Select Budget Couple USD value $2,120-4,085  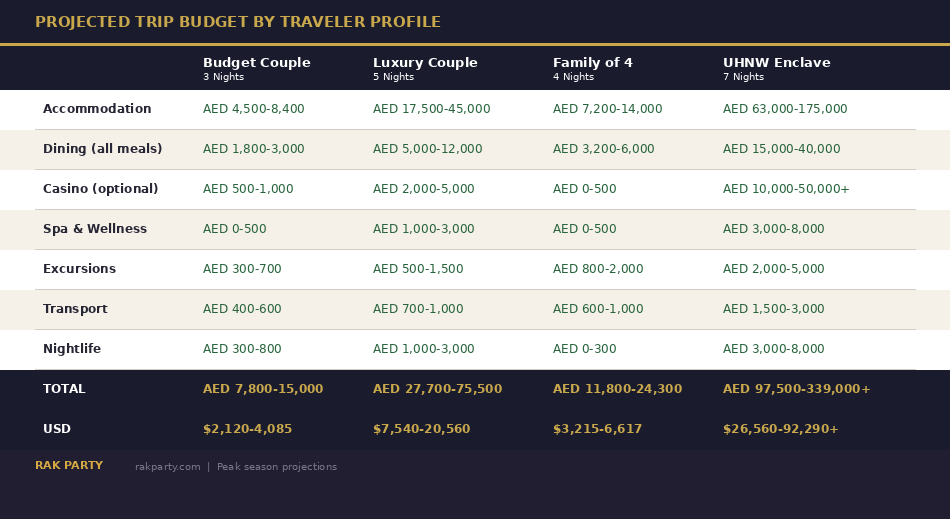point(247,429)
